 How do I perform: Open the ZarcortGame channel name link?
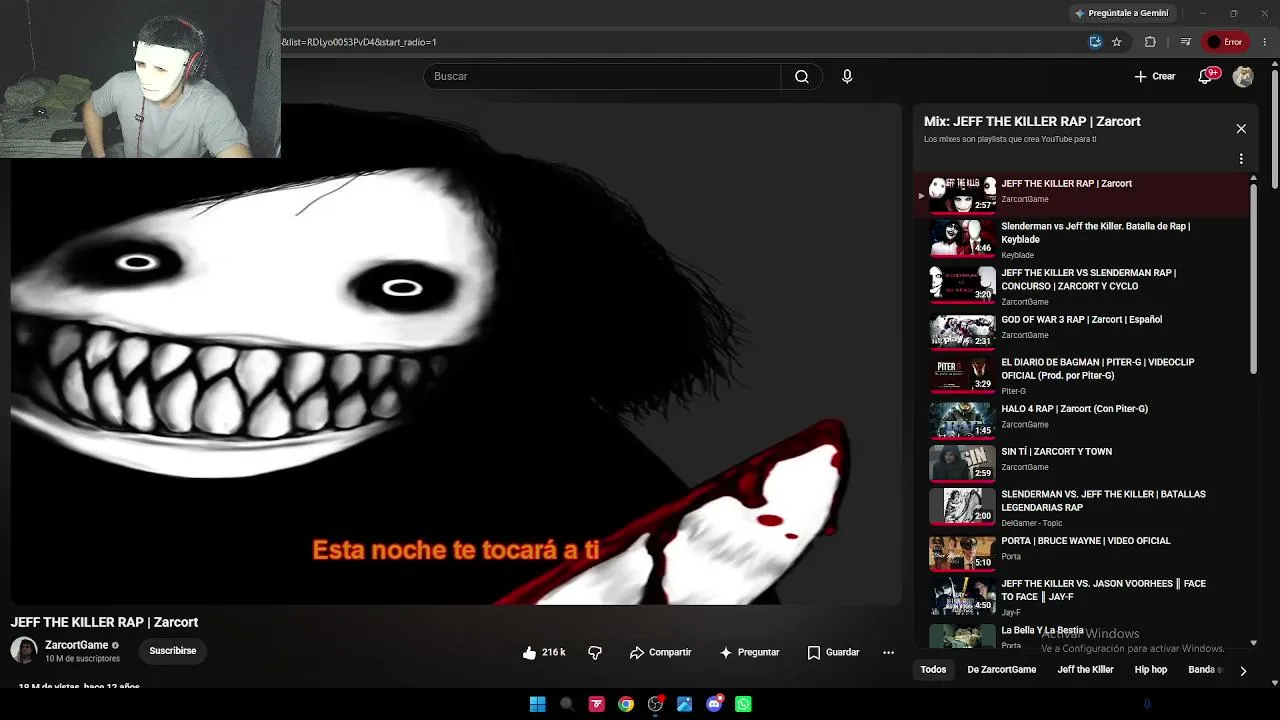click(x=76, y=645)
